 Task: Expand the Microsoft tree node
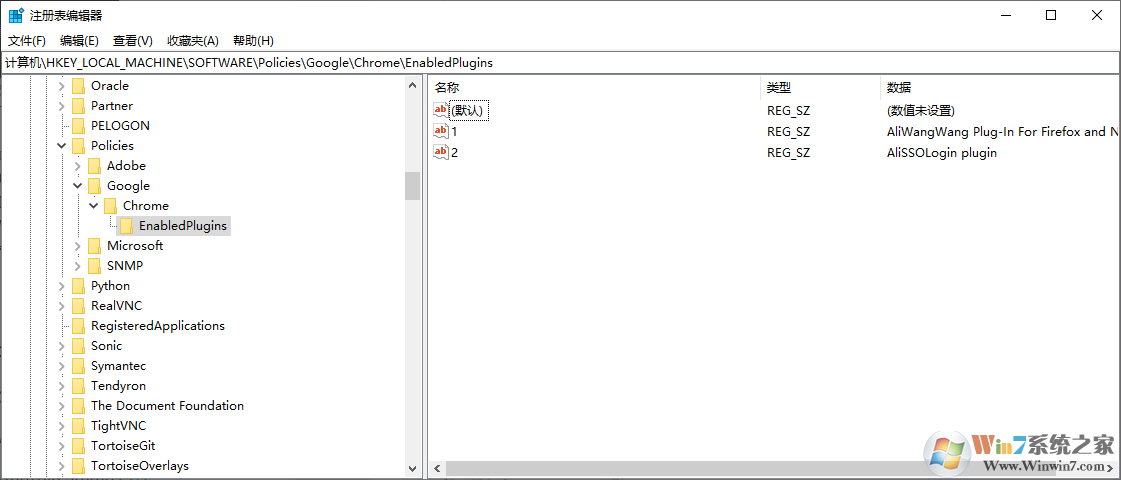[x=78, y=246]
